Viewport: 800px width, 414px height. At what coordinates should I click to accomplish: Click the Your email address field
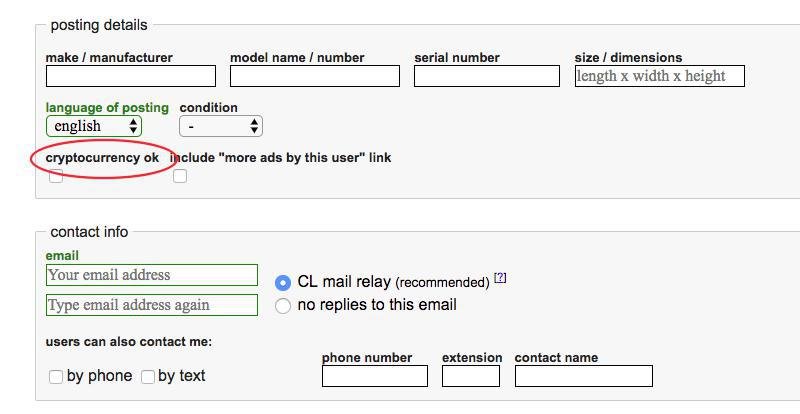(152, 275)
